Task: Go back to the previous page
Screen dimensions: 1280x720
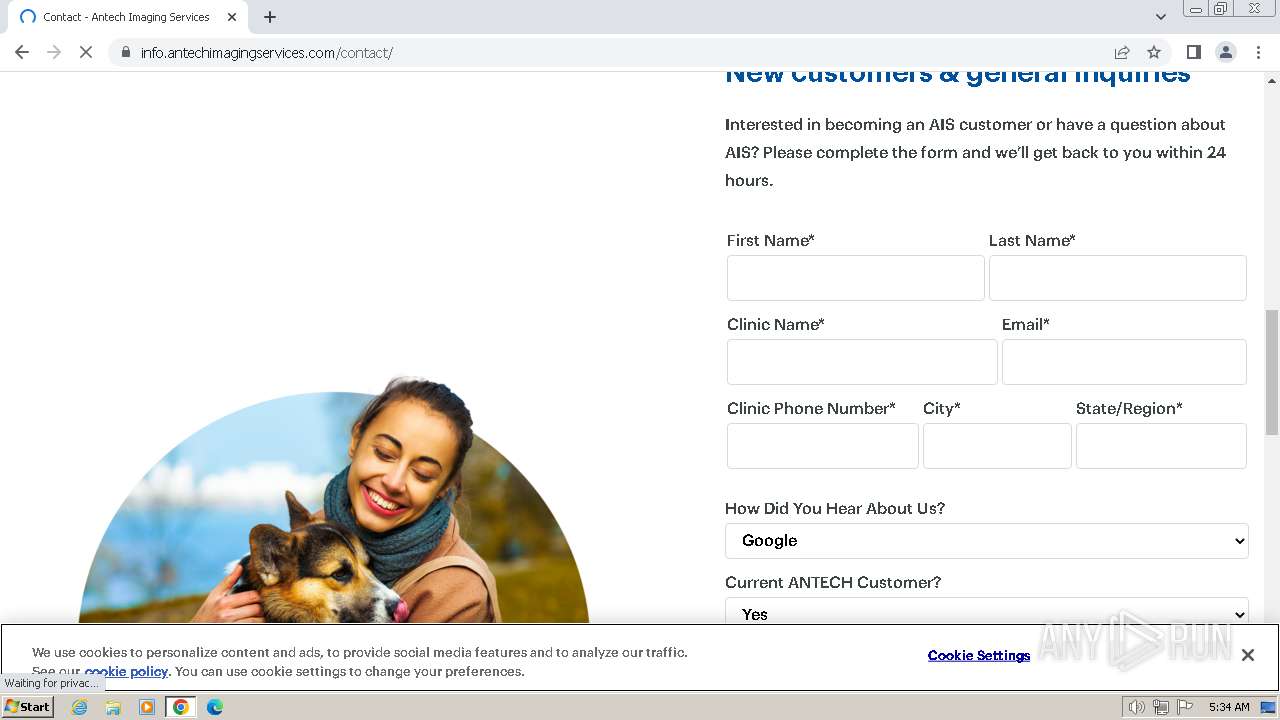Action: pos(22,52)
